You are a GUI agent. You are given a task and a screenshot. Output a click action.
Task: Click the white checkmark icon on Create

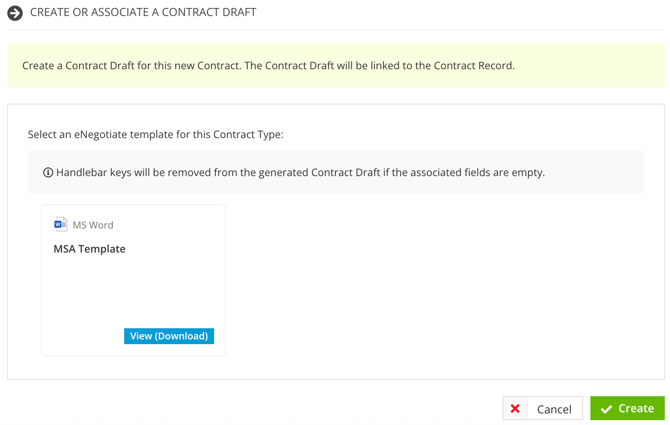606,409
